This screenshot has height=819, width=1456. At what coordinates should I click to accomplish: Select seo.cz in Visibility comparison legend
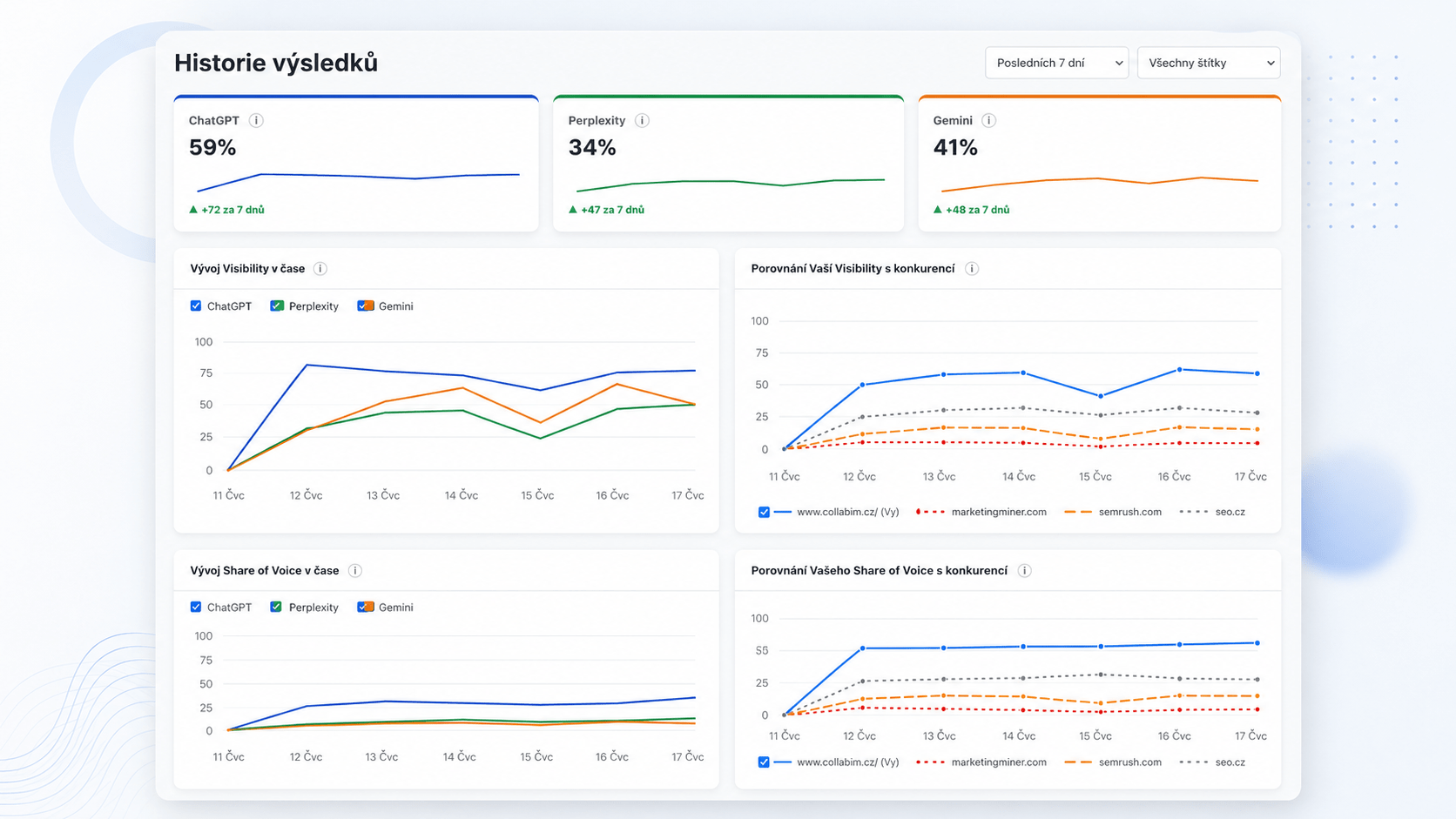(x=1212, y=512)
